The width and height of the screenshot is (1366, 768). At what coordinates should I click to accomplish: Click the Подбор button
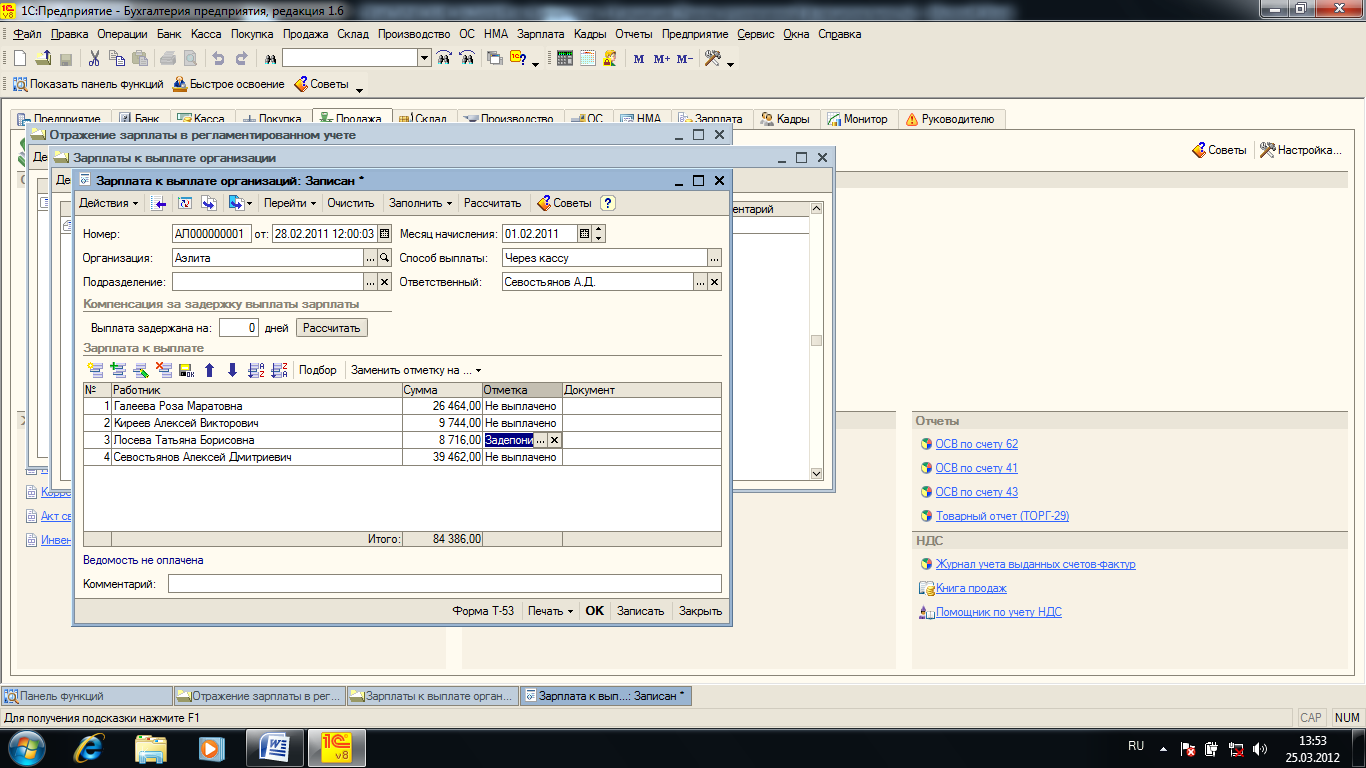tap(318, 370)
